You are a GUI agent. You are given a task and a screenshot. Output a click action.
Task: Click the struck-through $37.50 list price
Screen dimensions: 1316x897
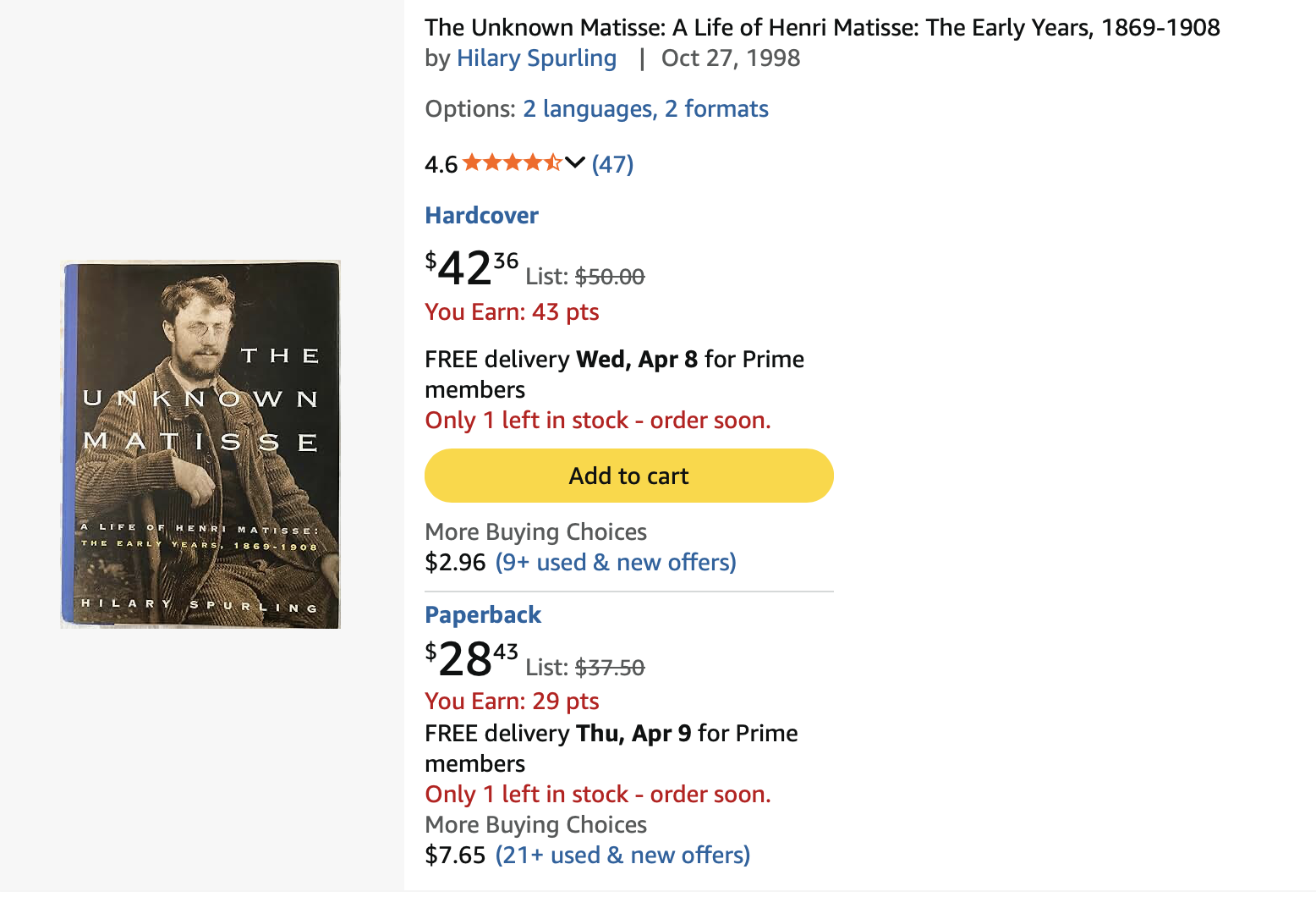[x=609, y=668]
